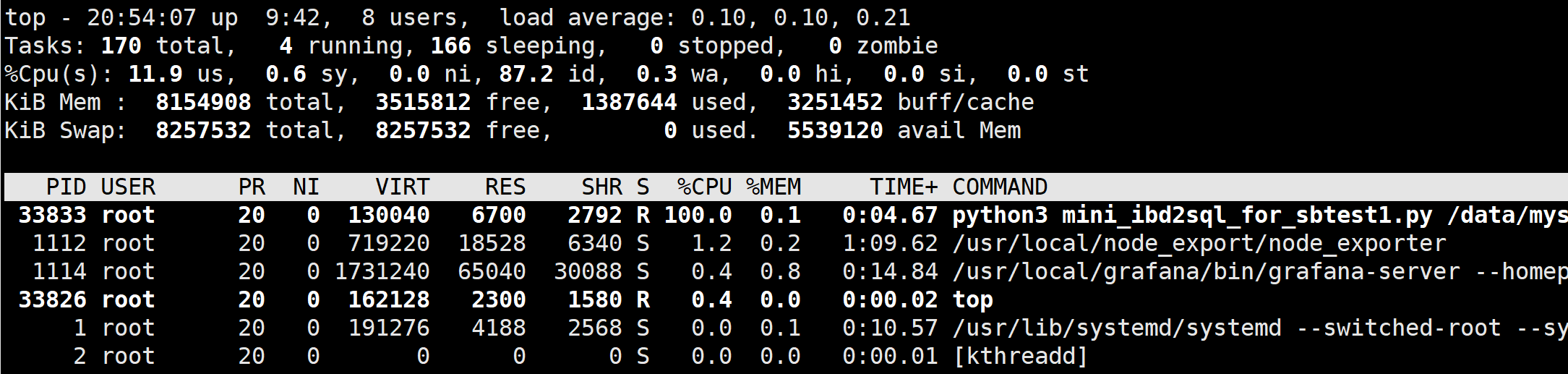Click the PID column header
1568x374 pixels.
click(x=67, y=187)
